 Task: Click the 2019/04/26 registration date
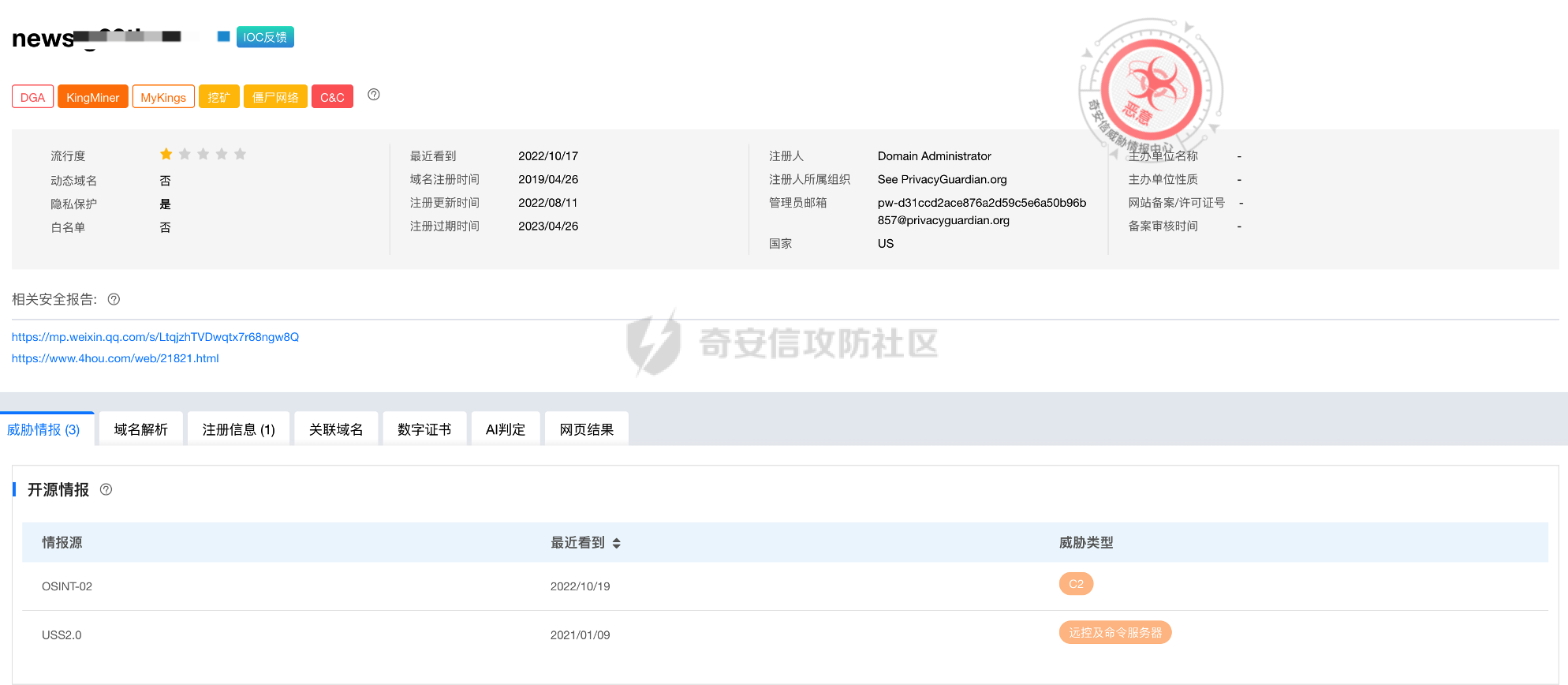pyautogui.click(x=548, y=179)
